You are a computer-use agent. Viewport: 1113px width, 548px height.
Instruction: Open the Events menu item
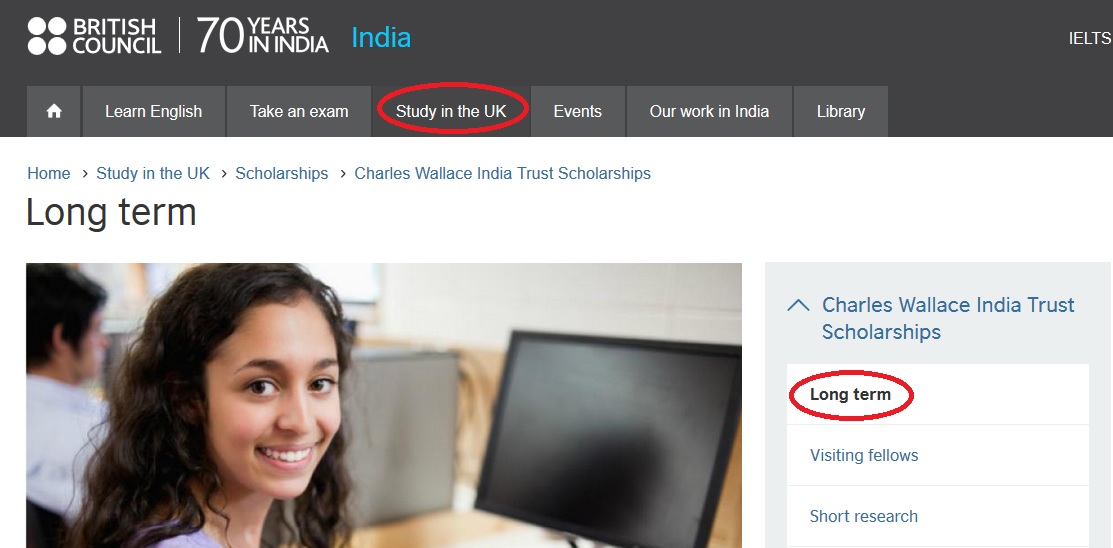pos(578,111)
